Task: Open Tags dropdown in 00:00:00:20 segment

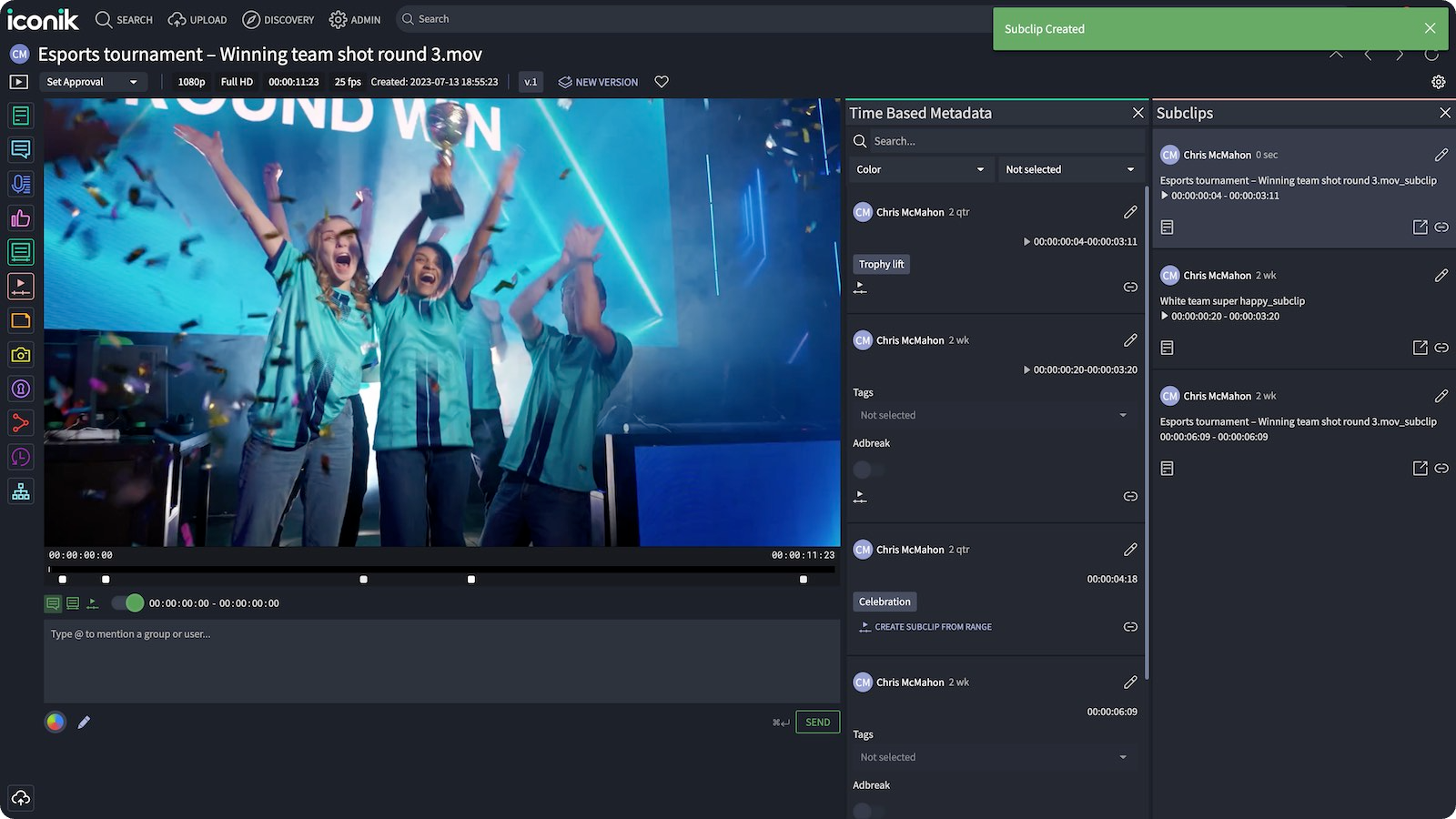Action: 995,415
